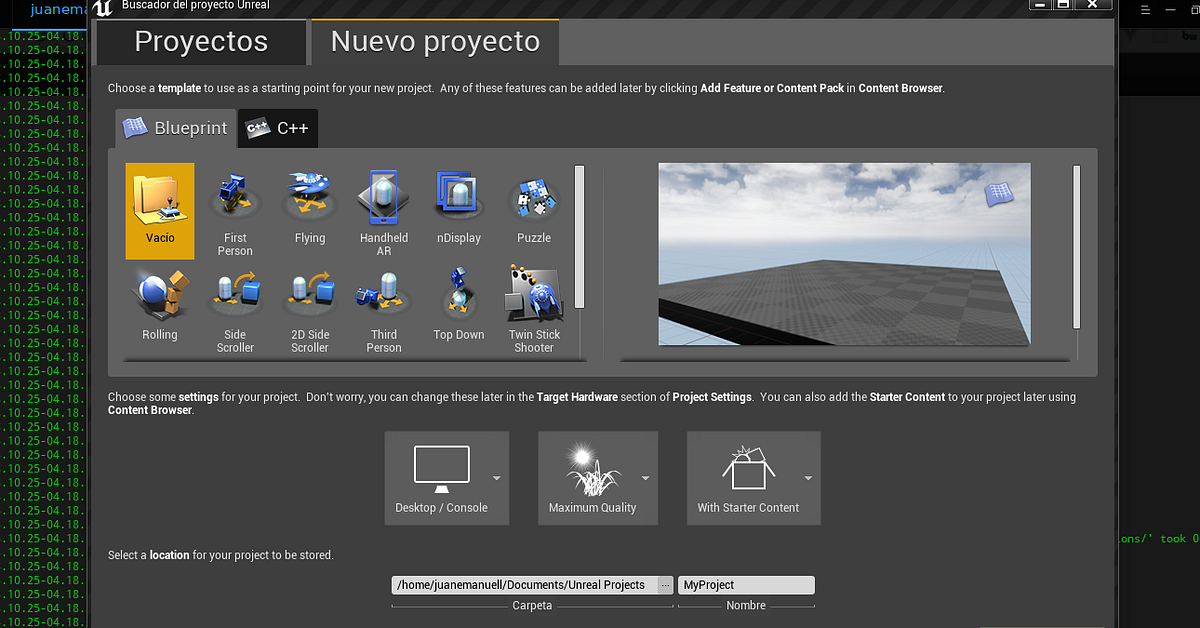This screenshot has height=628, width=1200.
Task: Open the Blueprint templates tab
Action: (176, 128)
